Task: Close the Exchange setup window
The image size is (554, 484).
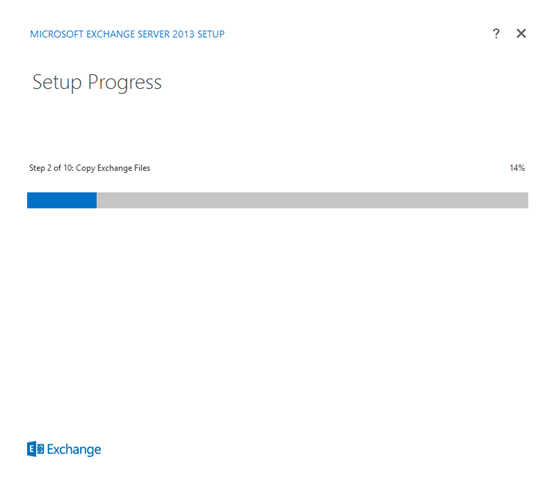Action: point(521,34)
